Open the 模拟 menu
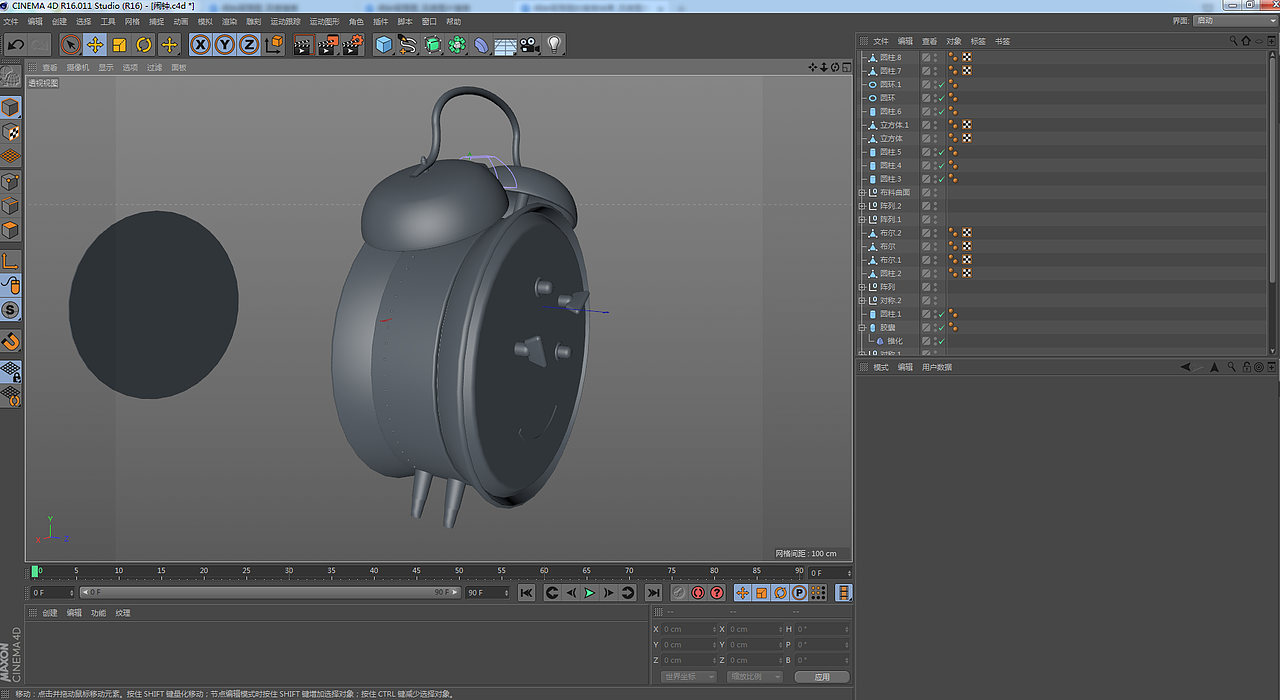This screenshot has height=700, width=1280. coord(205,21)
